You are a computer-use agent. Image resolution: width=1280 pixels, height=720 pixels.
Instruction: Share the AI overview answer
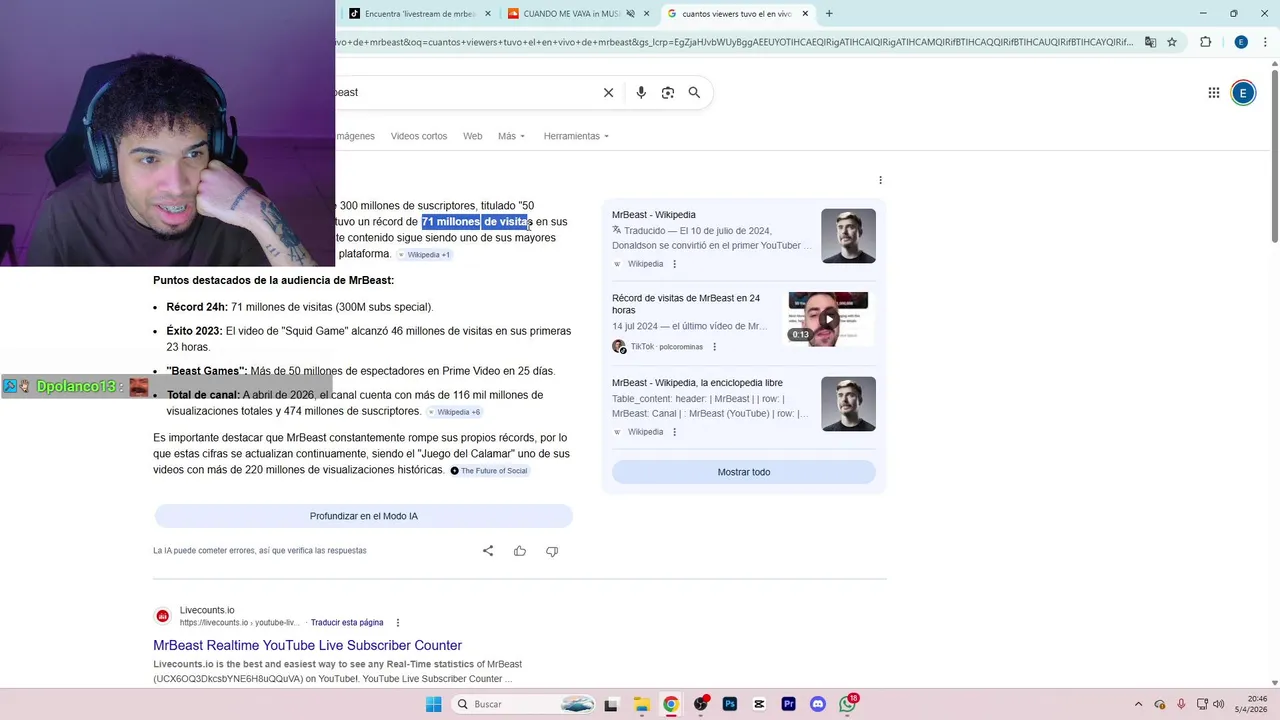pyautogui.click(x=488, y=551)
